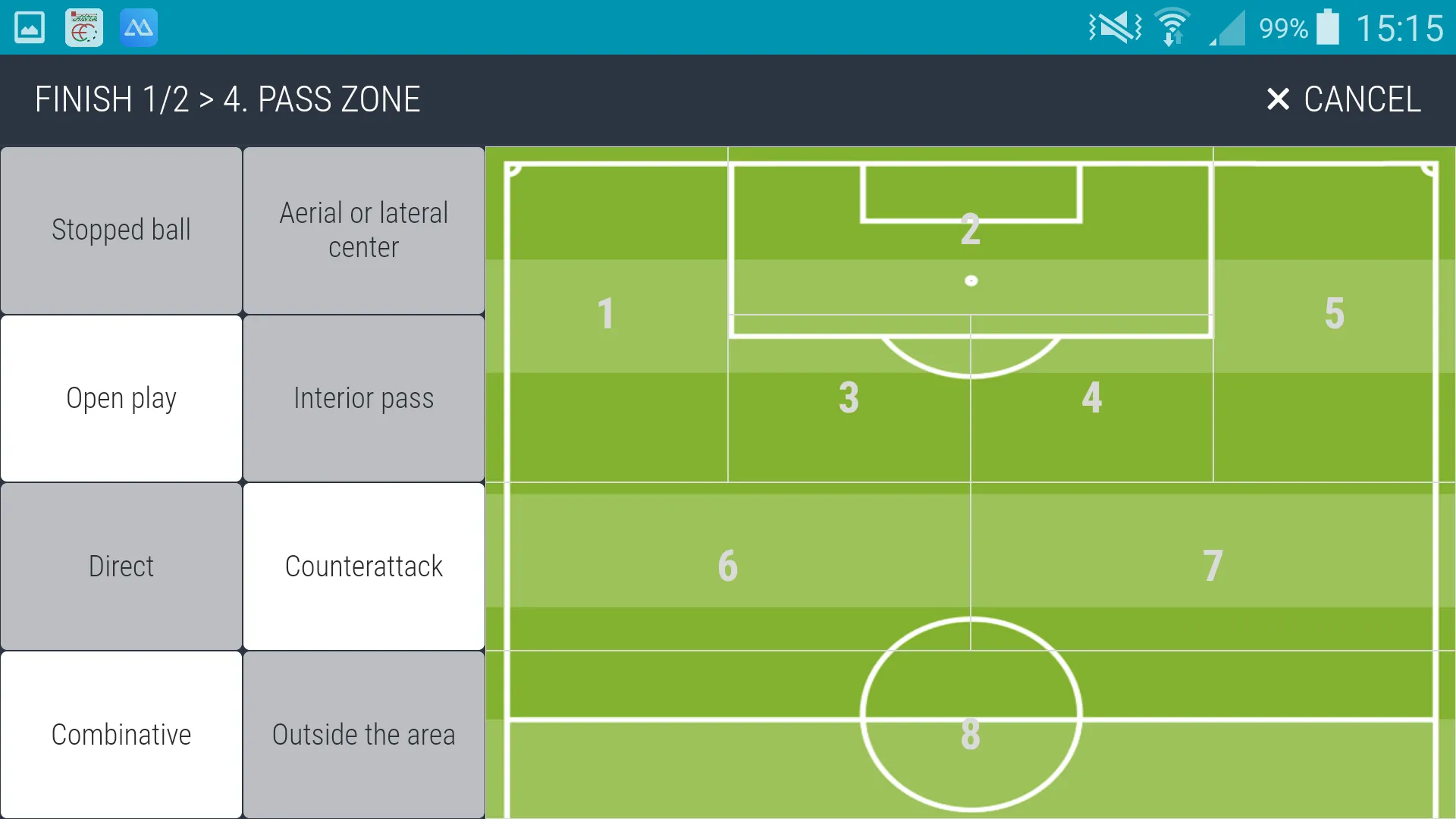Select zone 3 left center area
Image resolution: width=1456 pixels, height=819 pixels.
(x=848, y=397)
